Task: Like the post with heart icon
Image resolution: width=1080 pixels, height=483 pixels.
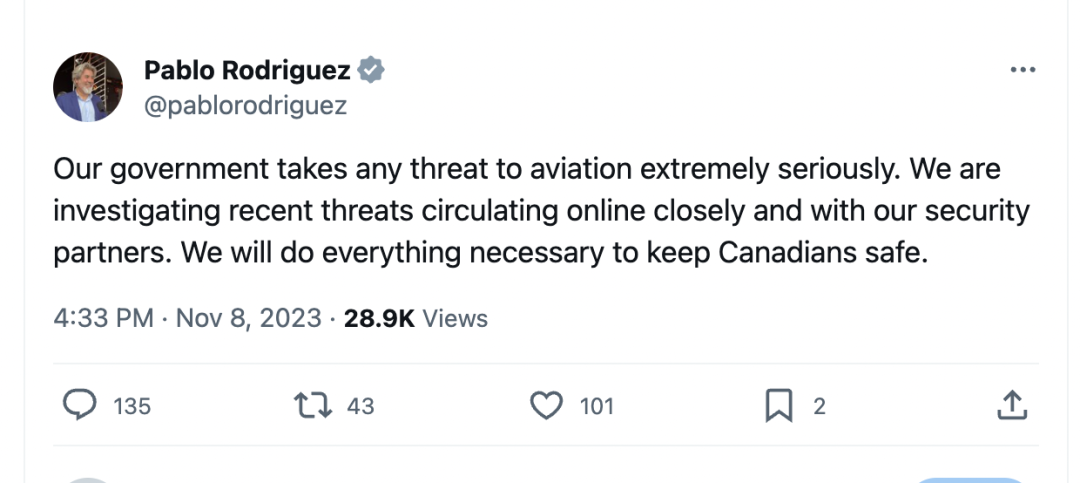Action: pos(546,405)
